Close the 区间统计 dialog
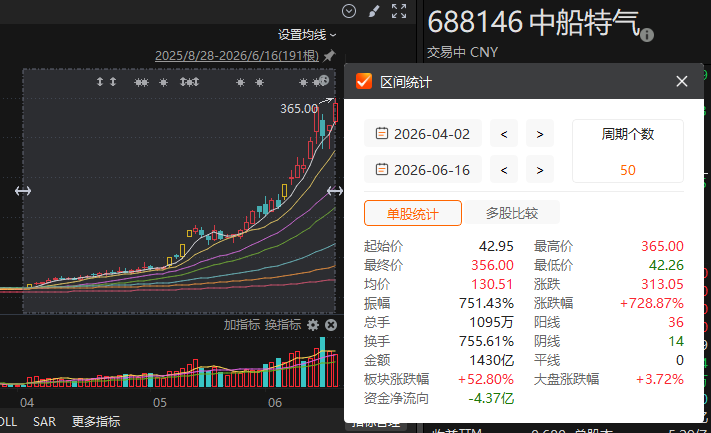This screenshot has height=433, width=711. click(x=682, y=82)
